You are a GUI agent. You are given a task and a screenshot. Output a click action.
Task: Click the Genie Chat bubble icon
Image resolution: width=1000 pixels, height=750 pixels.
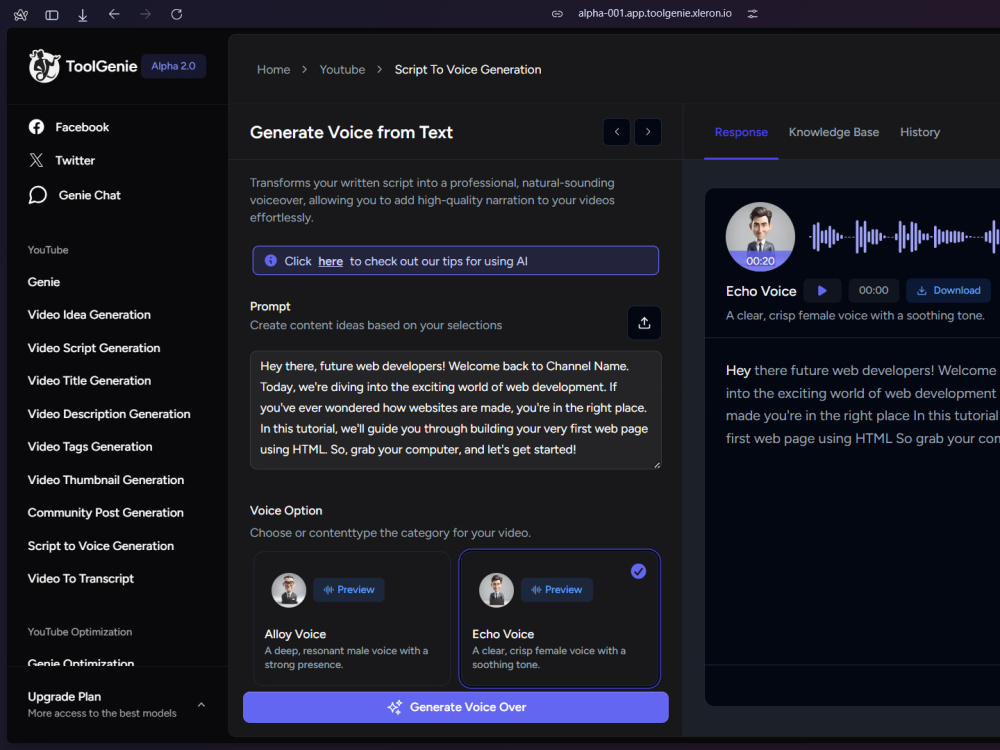tap(38, 195)
